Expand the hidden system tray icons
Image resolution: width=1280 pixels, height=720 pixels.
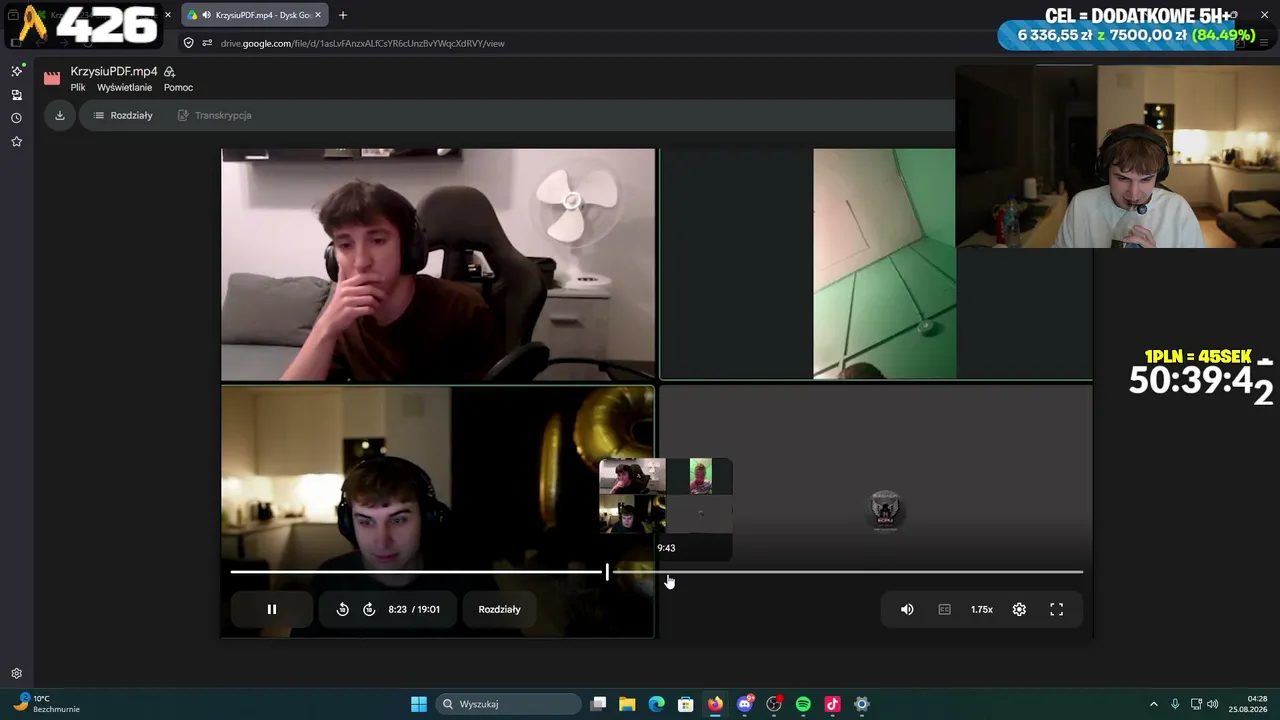coord(1153,704)
